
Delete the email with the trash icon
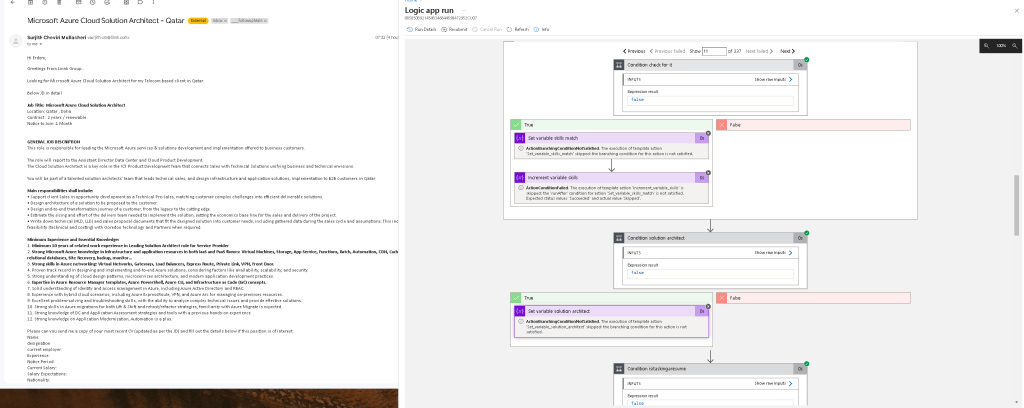pyautogui.click(x=59, y=3)
